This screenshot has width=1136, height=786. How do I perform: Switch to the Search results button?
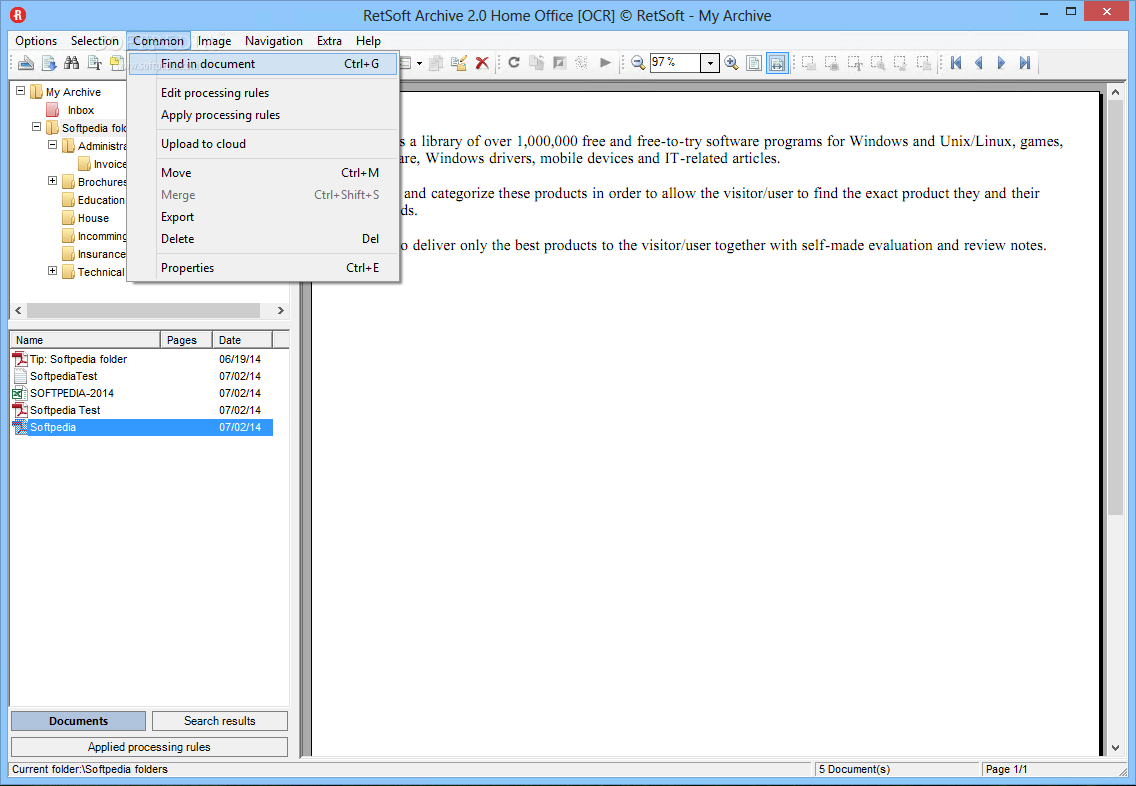coord(220,721)
